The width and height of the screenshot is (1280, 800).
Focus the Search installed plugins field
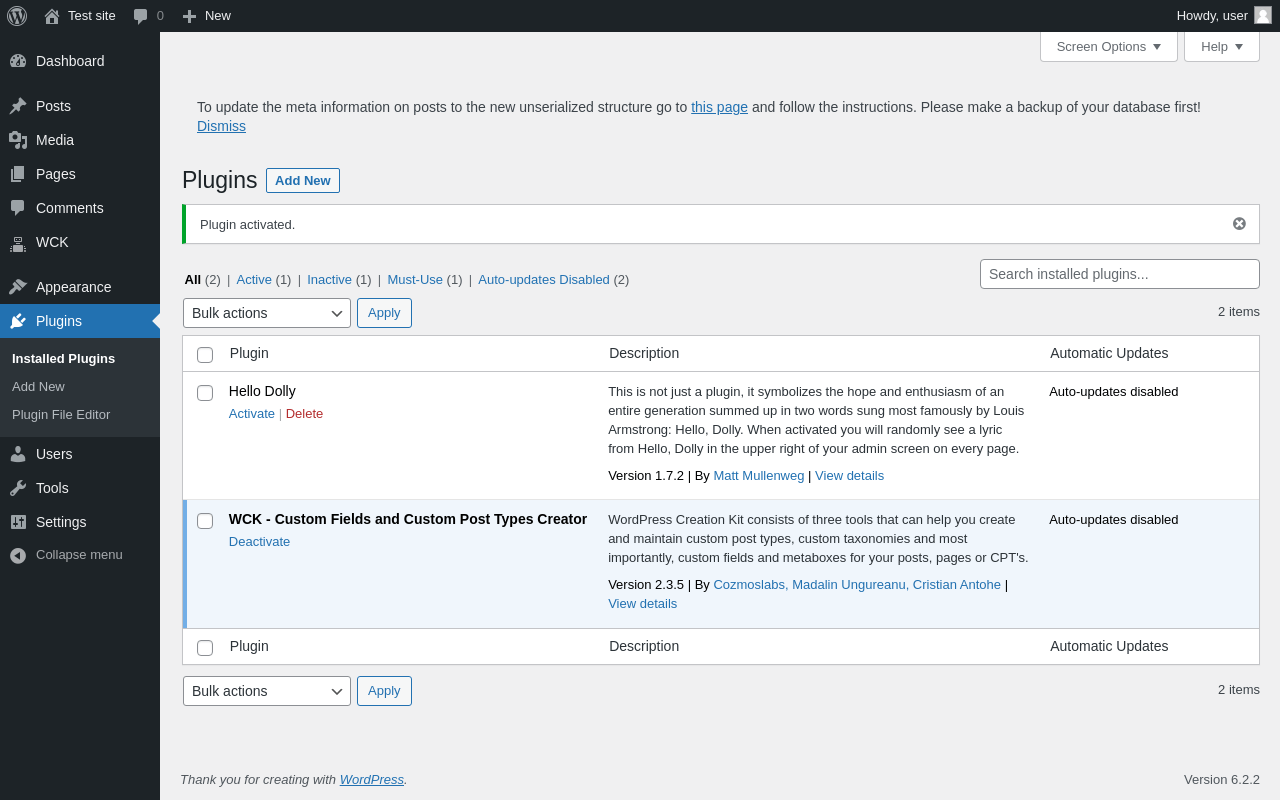(x=1119, y=274)
